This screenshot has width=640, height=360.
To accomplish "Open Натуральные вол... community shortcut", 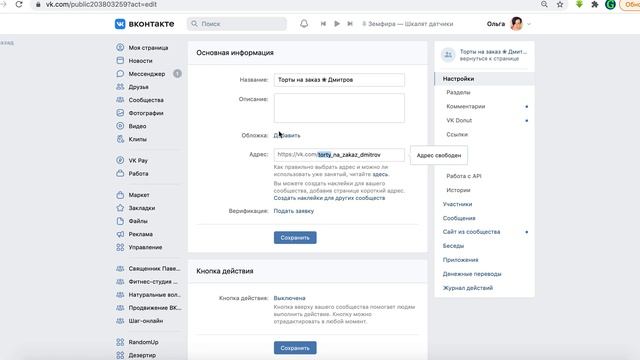I will (x=149, y=295).
